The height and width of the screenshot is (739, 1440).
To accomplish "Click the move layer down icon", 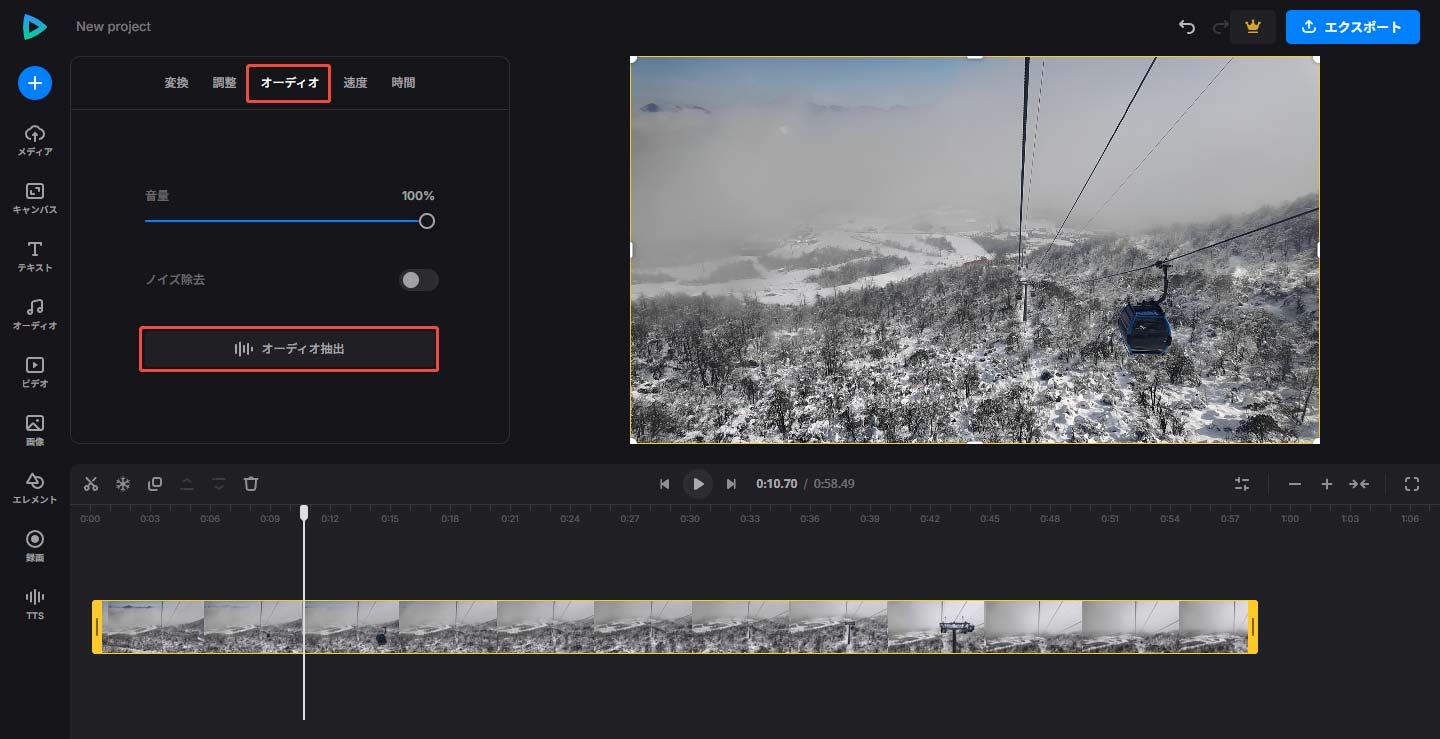I will [219, 484].
